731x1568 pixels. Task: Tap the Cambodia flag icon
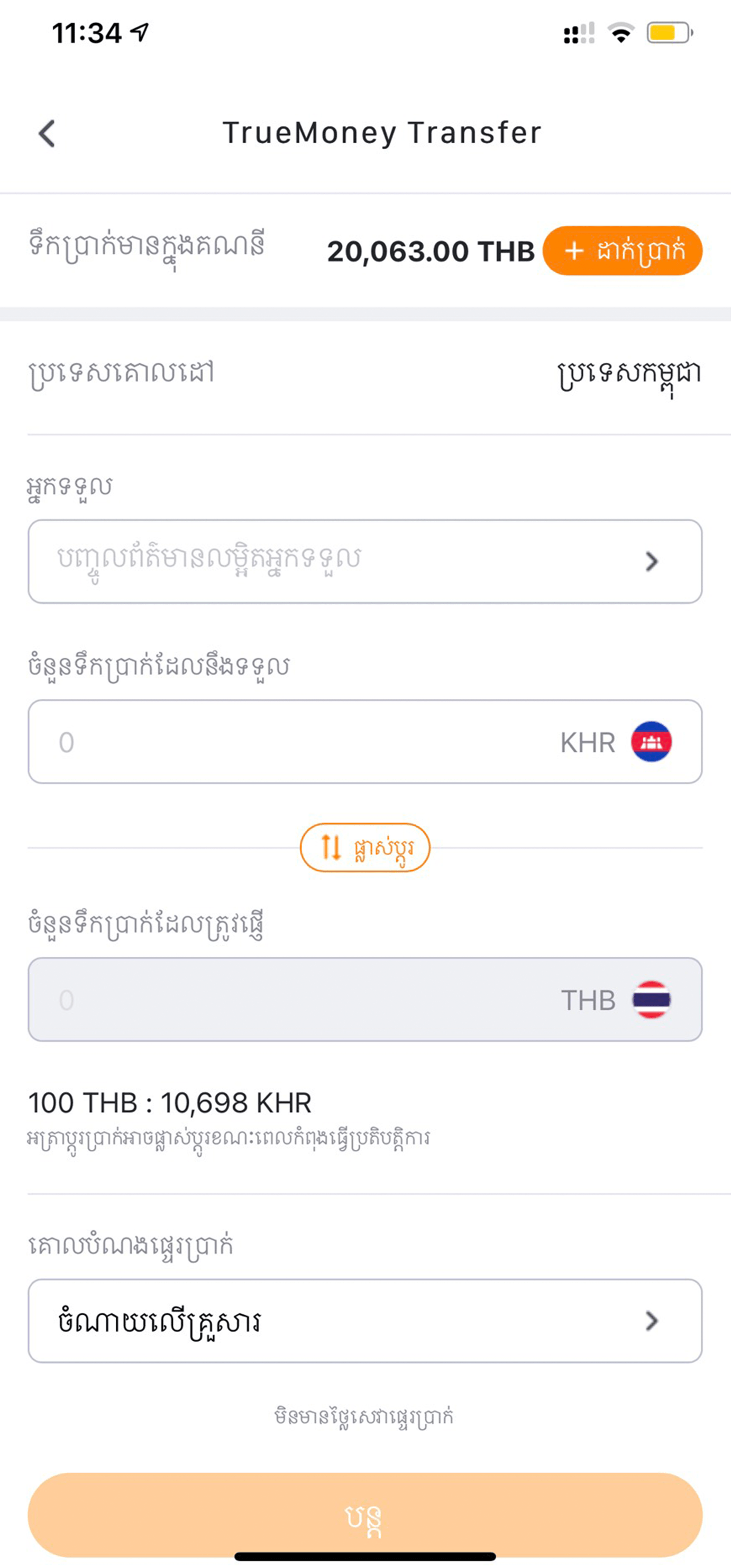click(651, 742)
